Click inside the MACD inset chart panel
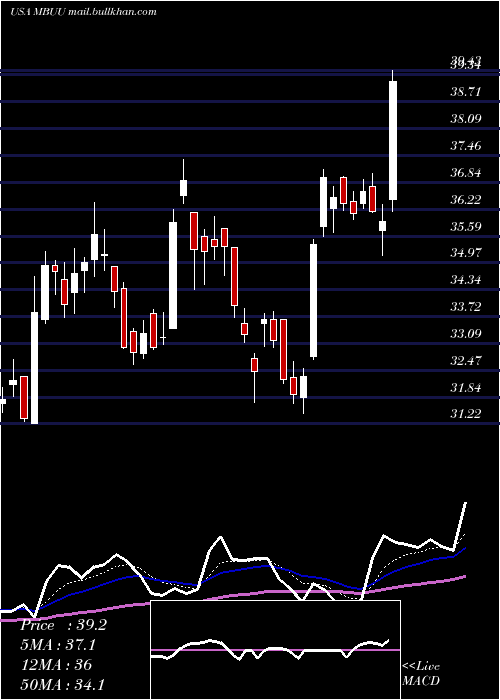Viewport: 500px width, 700px height. click(x=275, y=650)
